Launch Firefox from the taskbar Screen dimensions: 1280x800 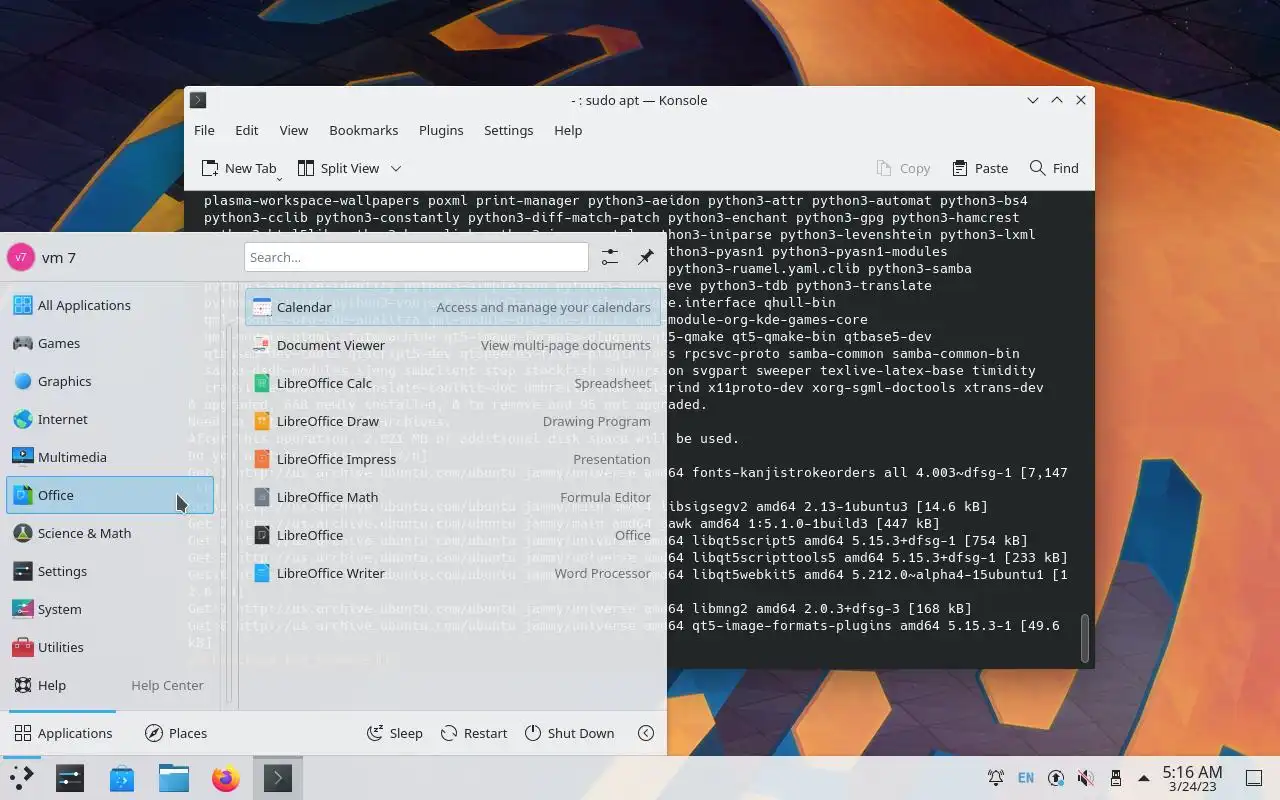(226, 778)
